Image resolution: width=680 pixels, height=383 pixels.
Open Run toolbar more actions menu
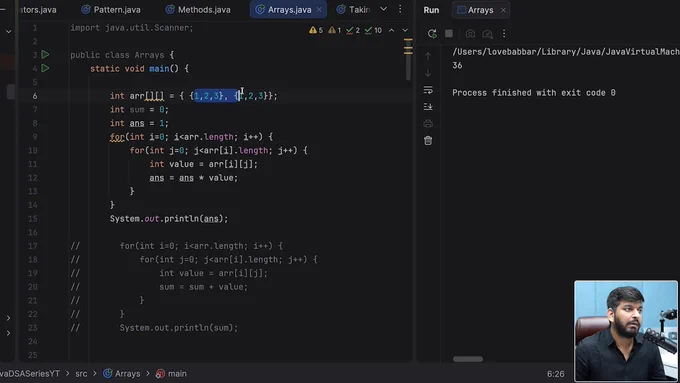point(504,33)
